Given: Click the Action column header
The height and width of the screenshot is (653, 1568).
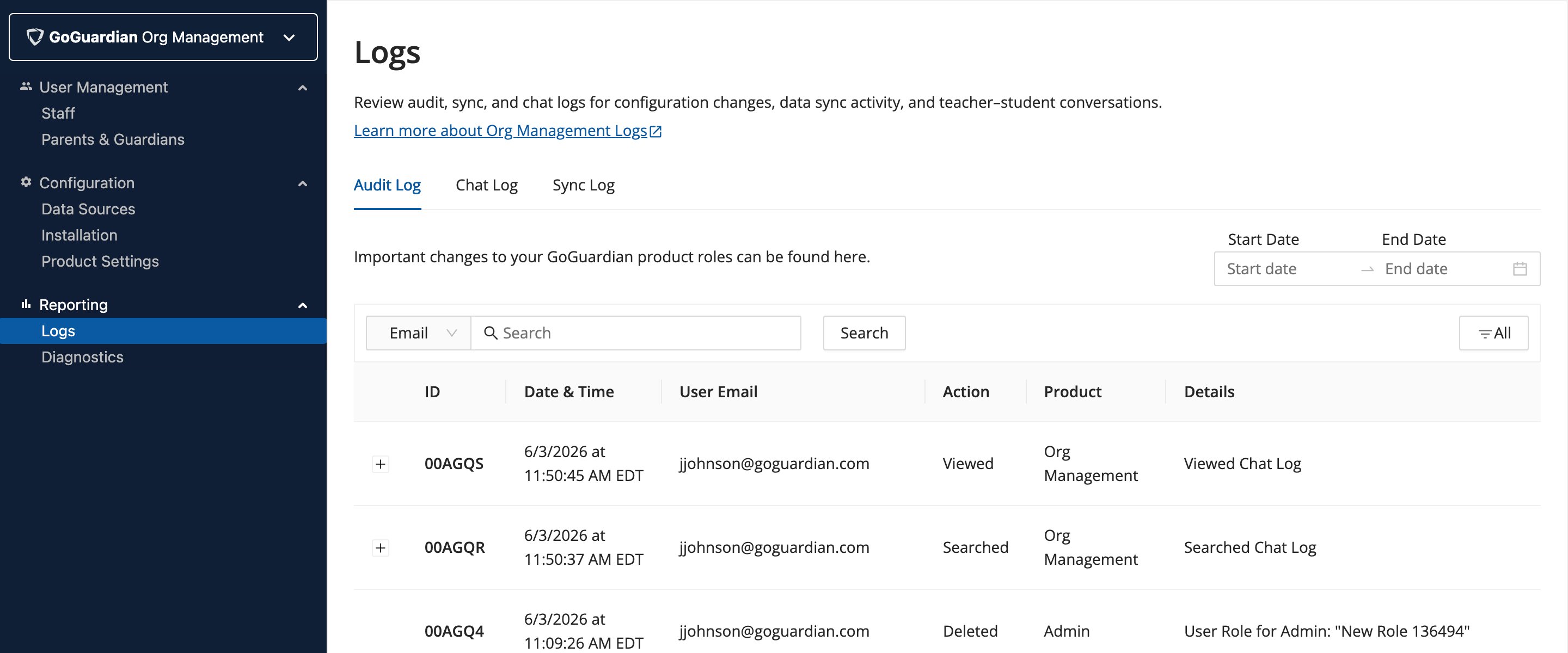Looking at the screenshot, I should [x=965, y=392].
